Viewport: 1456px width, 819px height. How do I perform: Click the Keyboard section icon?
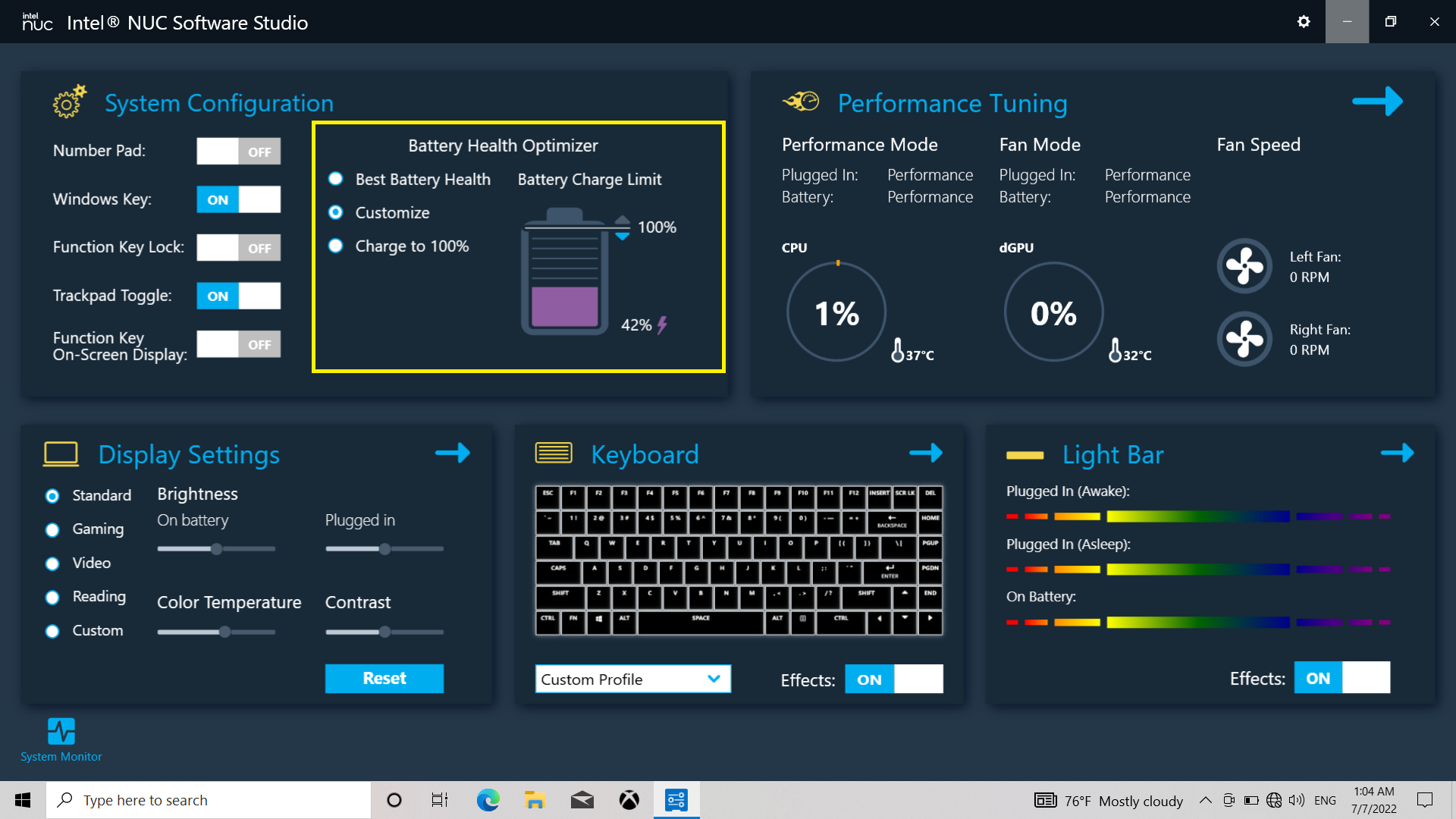point(554,453)
